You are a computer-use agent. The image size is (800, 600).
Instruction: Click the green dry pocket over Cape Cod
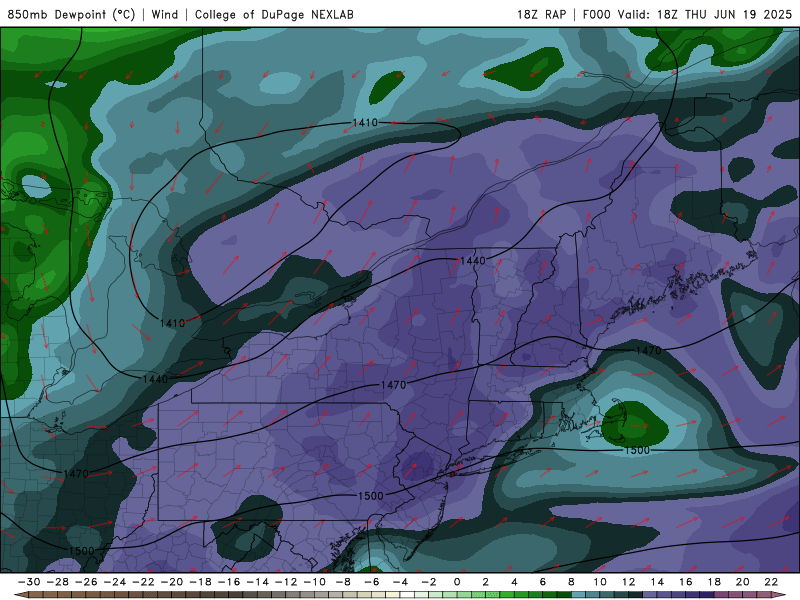point(635,423)
